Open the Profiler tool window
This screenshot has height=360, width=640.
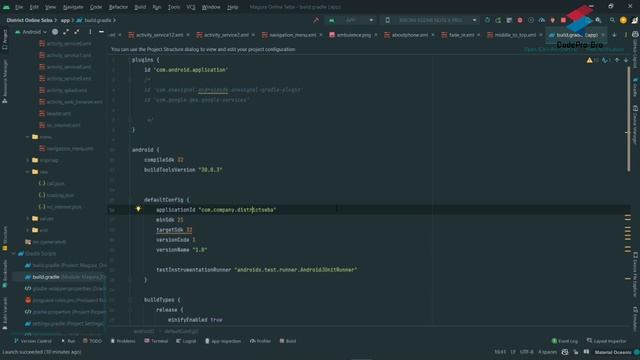coord(260,341)
